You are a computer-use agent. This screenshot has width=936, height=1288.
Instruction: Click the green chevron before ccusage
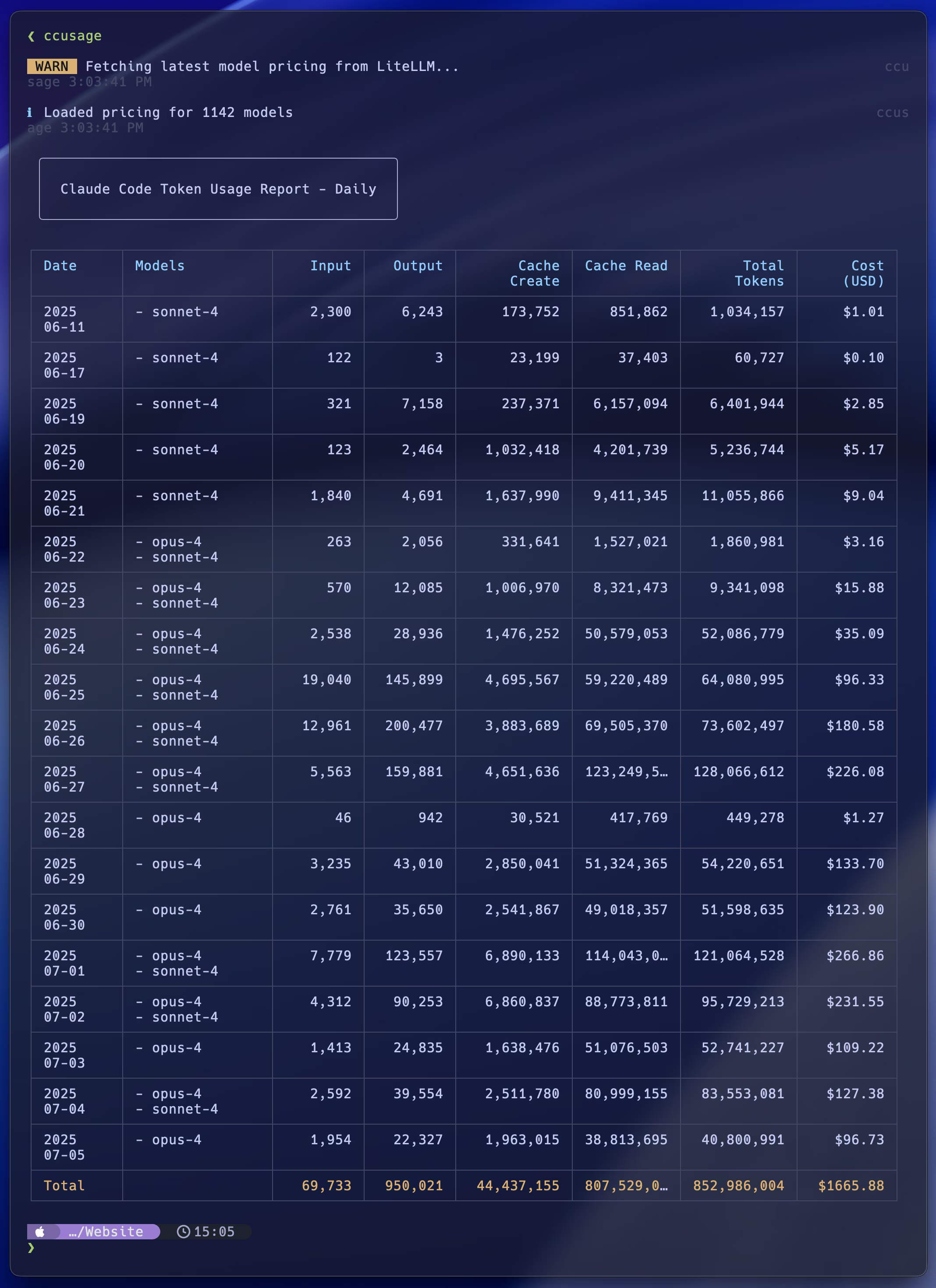click(x=31, y=36)
